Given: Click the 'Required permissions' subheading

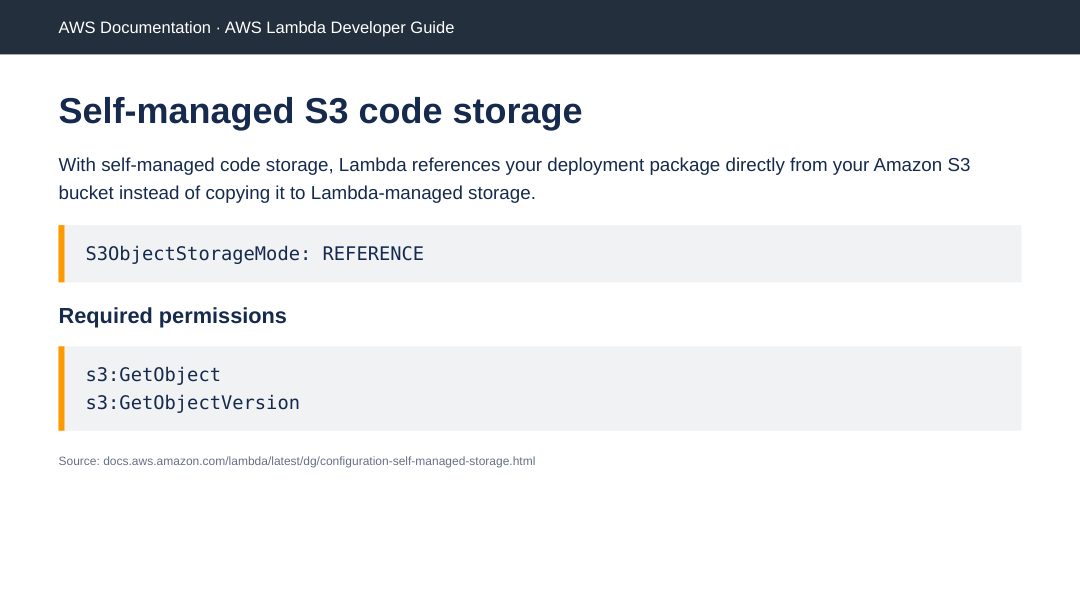Looking at the screenshot, I should pyautogui.click(x=172, y=315).
